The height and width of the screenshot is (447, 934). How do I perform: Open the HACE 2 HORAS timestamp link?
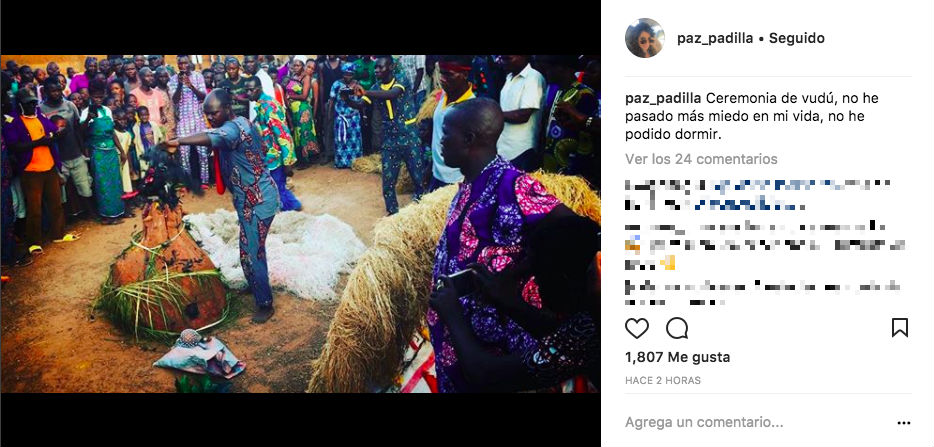pyautogui.click(x=663, y=380)
